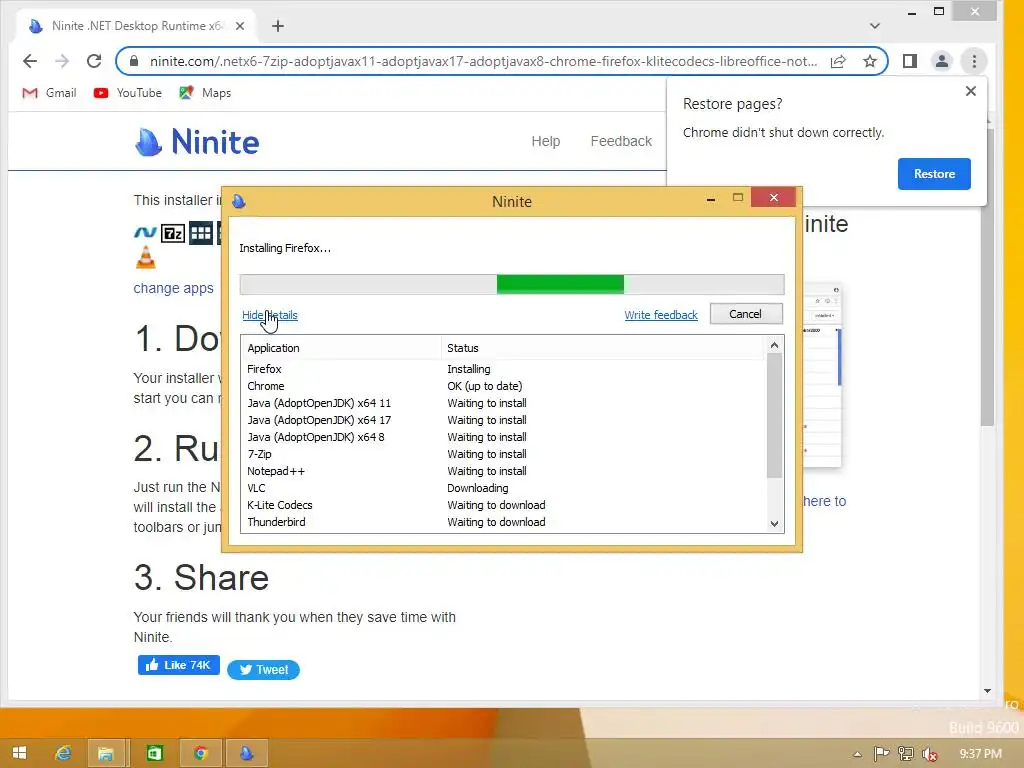Open File Explorer from the taskbar
This screenshot has height=768, width=1024.
pyautogui.click(x=105, y=753)
